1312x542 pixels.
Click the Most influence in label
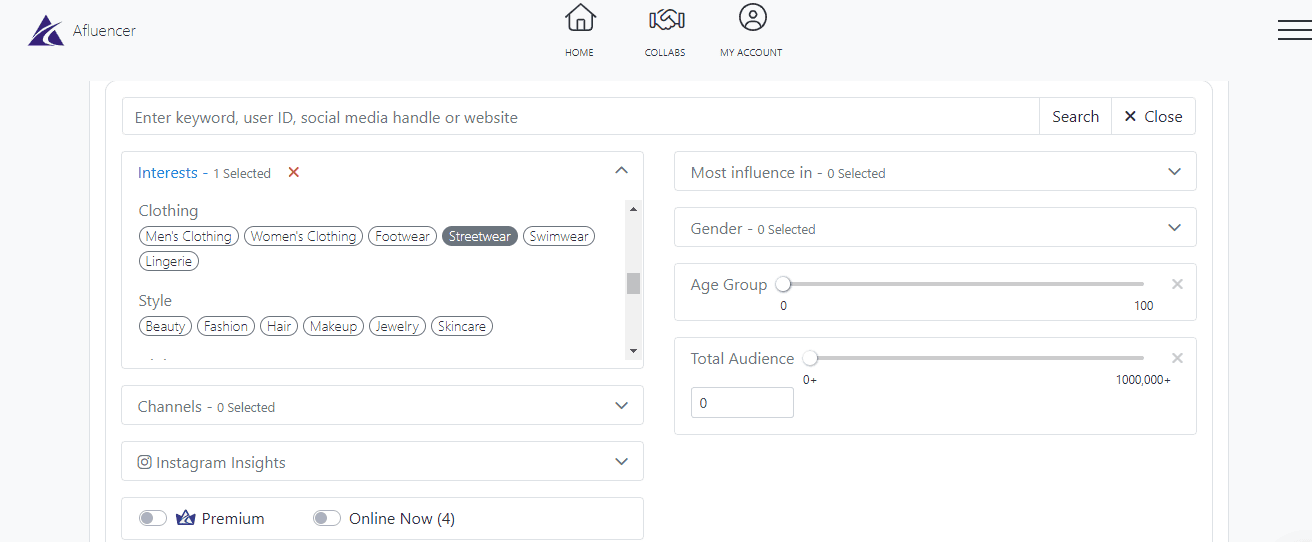[751, 172]
